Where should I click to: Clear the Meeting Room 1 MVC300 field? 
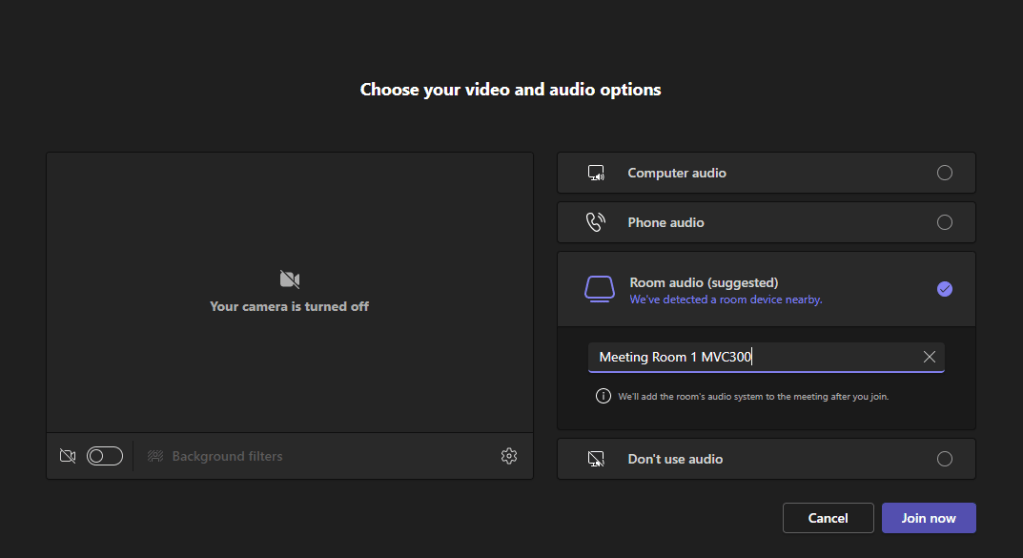tap(929, 357)
